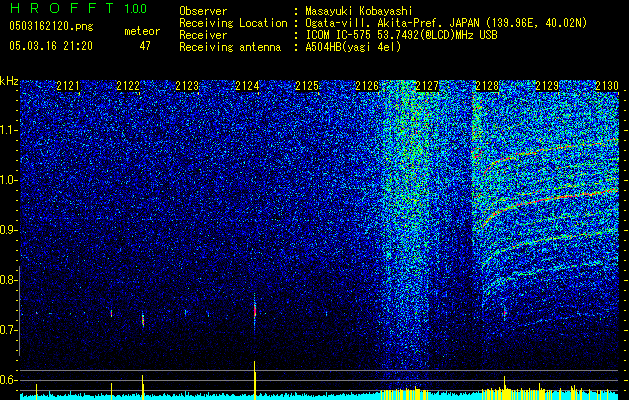Click the 2123 time marker
Viewport: 629px width, 400px height.
click(x=187, y=86)
